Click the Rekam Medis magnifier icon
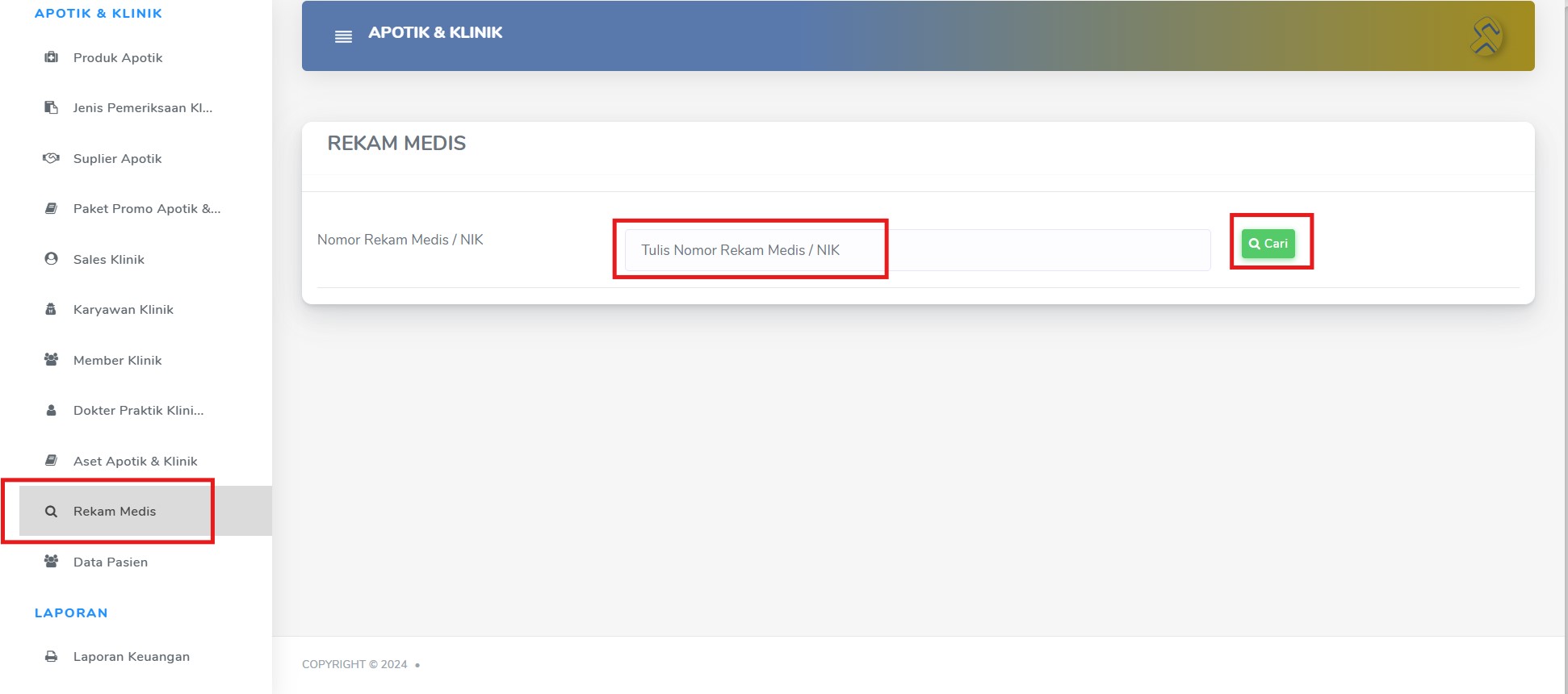 [51, 512]
